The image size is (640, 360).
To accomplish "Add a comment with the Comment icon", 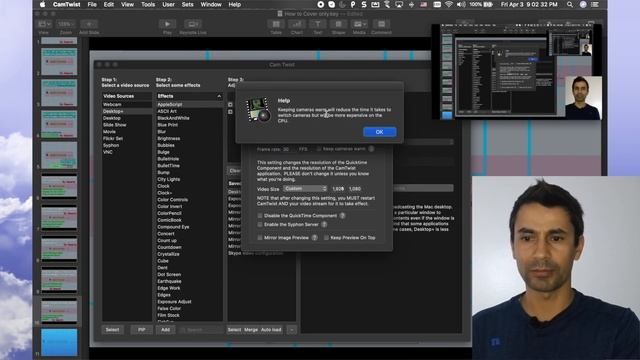I will coord(382,24).
